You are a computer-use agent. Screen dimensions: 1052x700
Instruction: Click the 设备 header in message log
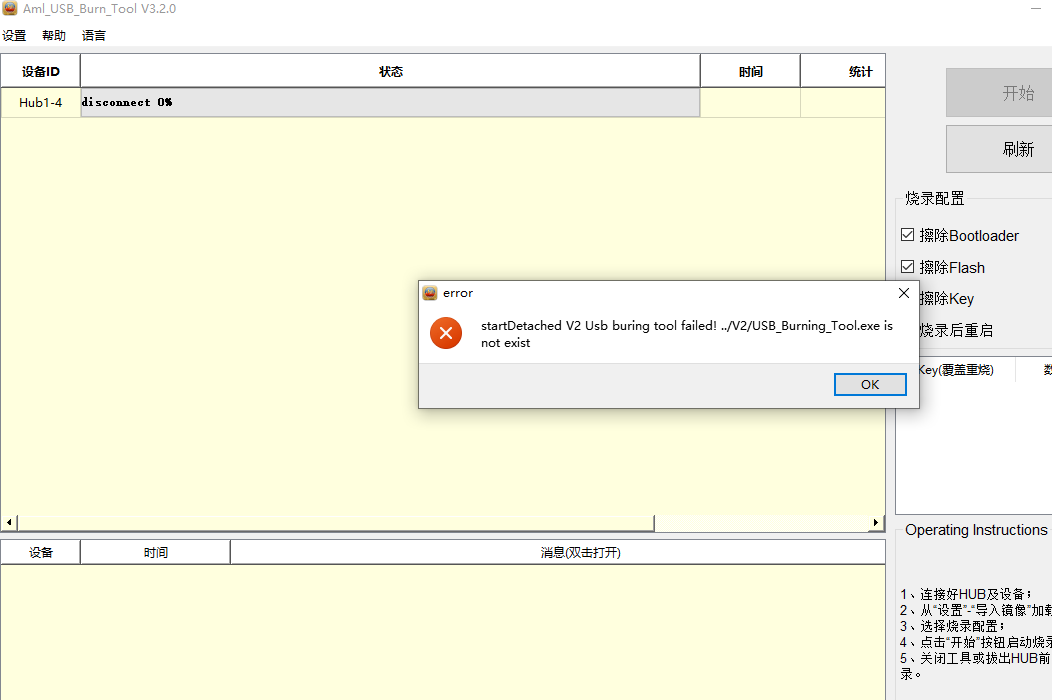40,552
